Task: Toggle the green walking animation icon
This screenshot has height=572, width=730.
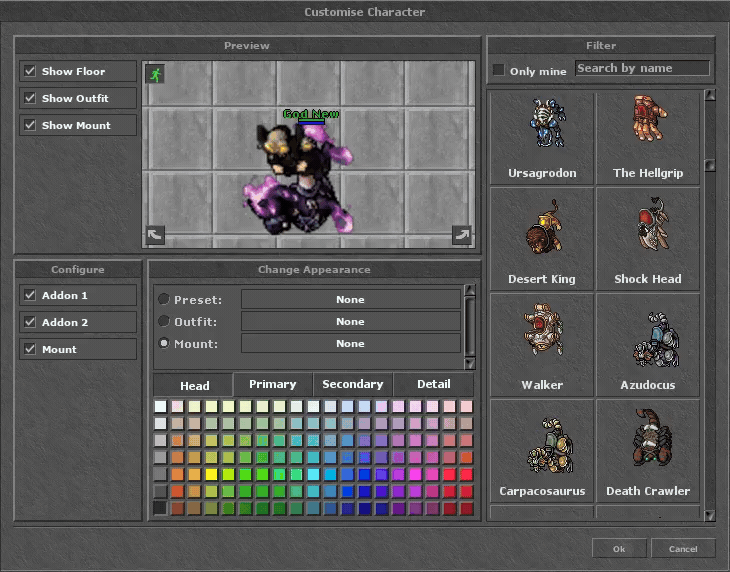Action: coord(155,74)
